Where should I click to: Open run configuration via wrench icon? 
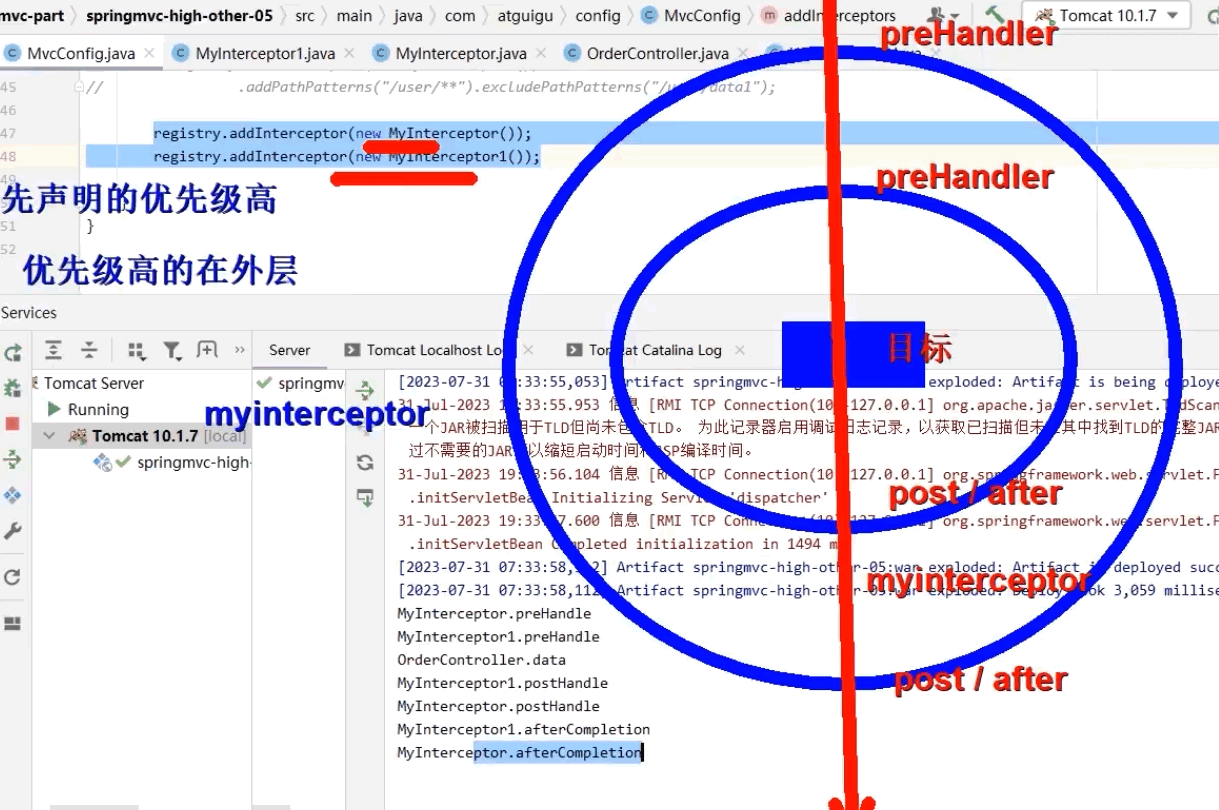click(13, 531)
